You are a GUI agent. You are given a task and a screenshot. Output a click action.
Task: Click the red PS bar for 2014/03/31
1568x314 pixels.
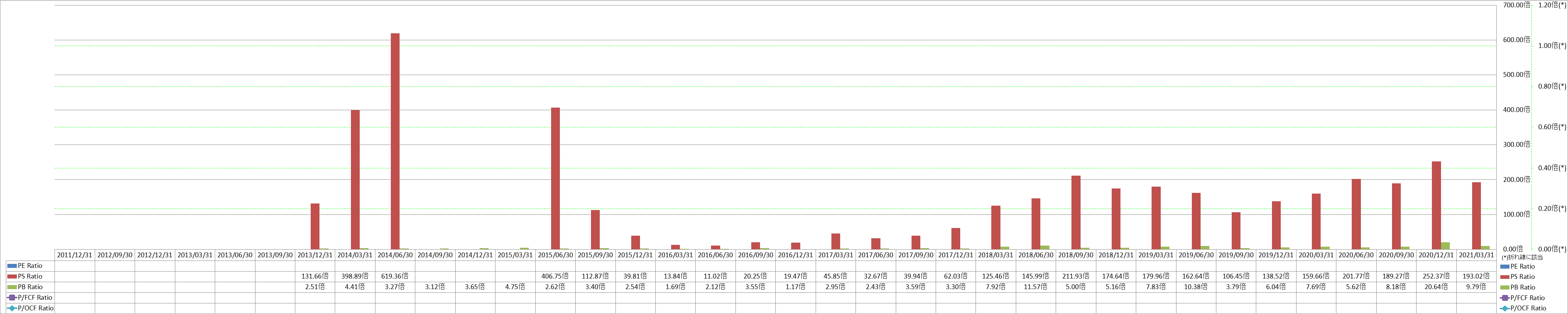coord(355,180)
